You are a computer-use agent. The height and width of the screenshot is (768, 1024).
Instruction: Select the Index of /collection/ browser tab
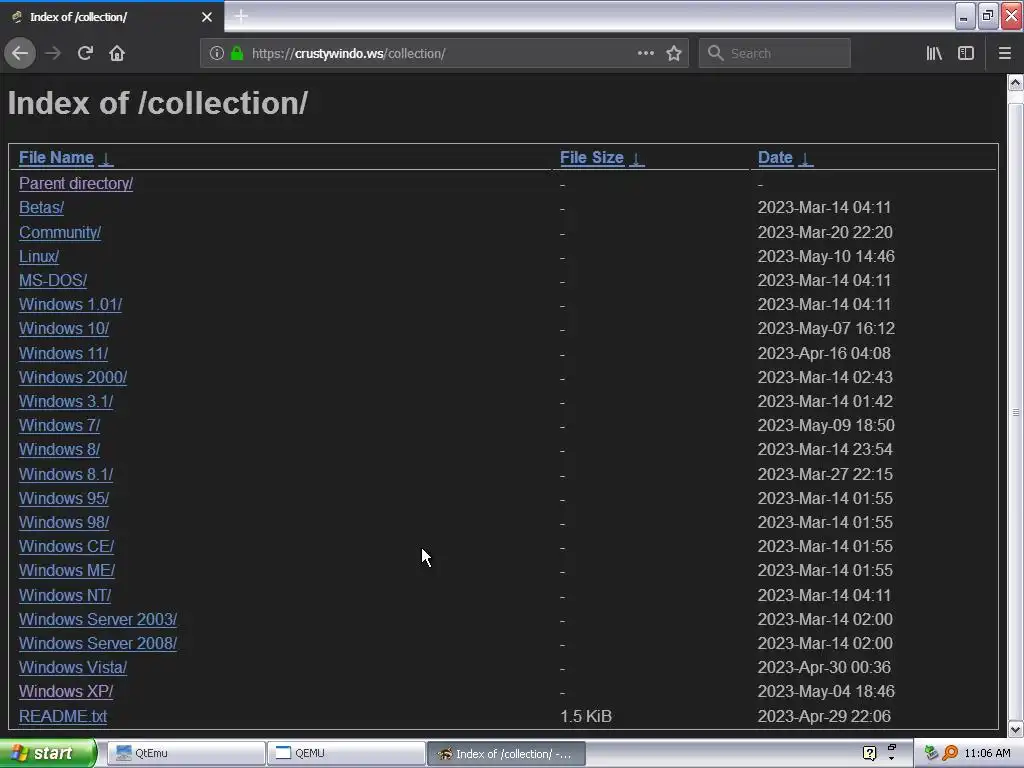112,17
